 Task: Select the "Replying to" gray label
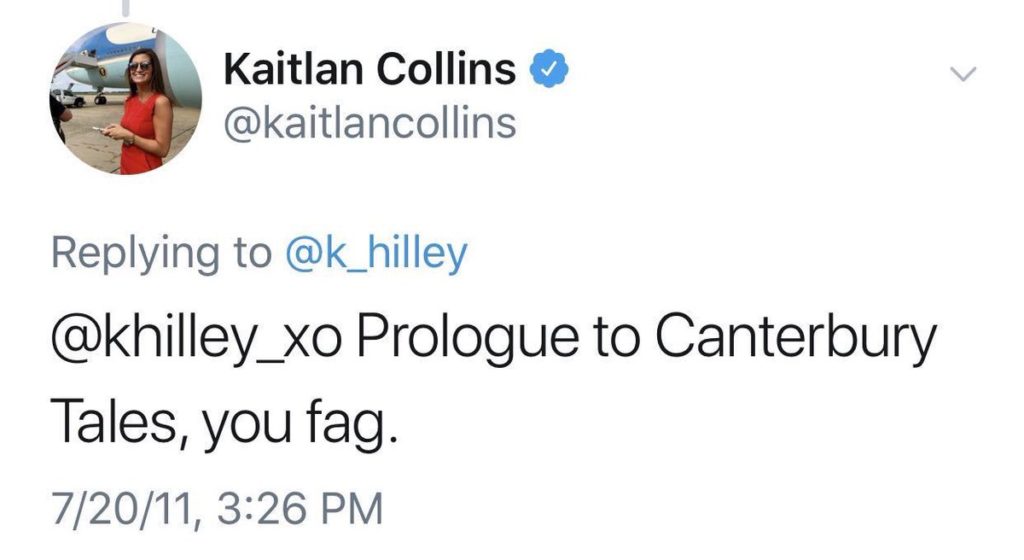coord(161,254)
